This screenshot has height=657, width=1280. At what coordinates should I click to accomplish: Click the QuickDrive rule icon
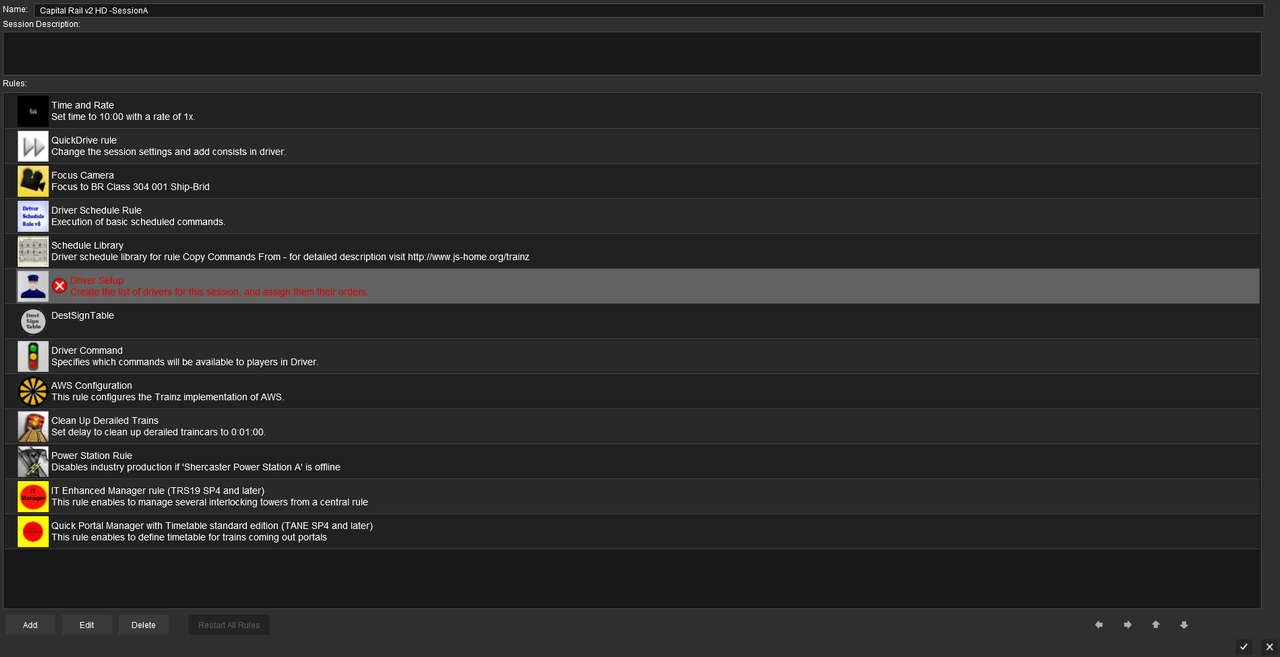point(33,146)
